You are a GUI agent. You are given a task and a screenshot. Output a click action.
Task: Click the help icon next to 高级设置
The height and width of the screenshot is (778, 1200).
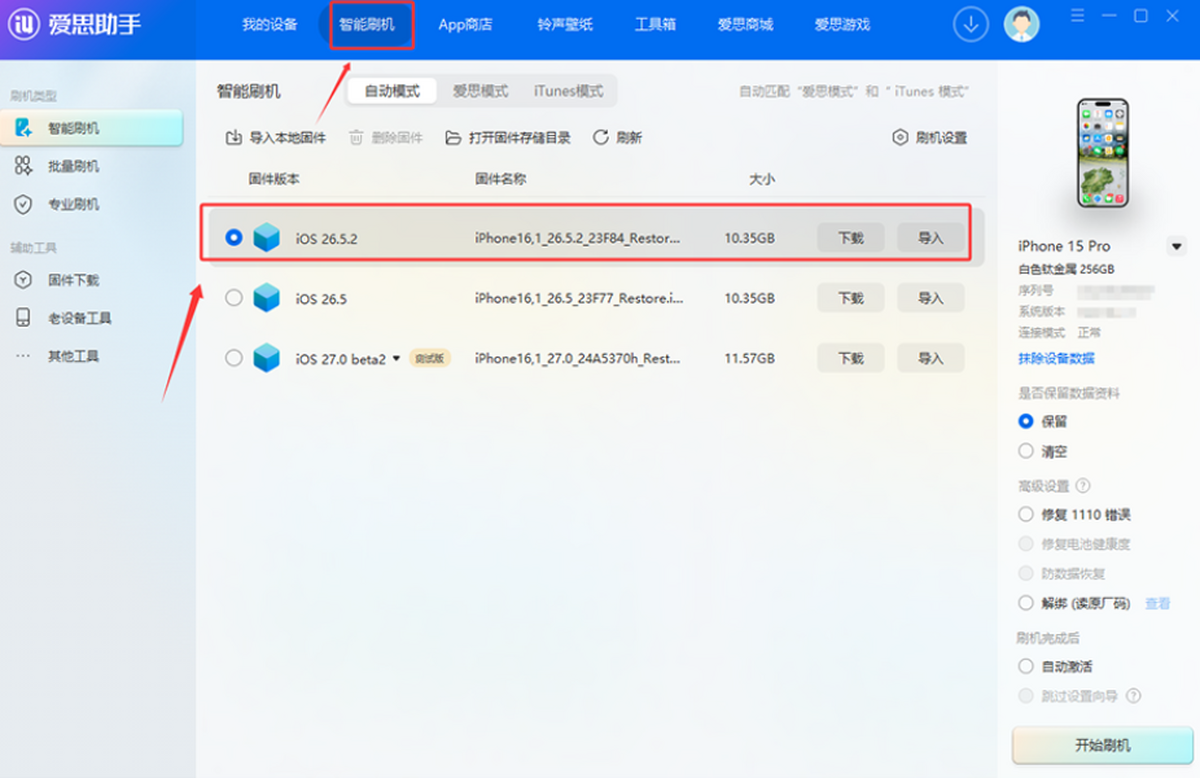click(1083, 486)
